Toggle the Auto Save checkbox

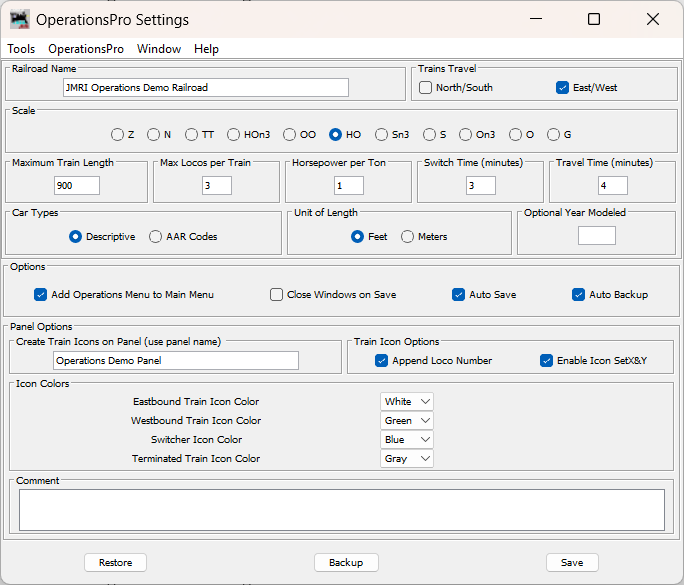[x=458, y=294]
